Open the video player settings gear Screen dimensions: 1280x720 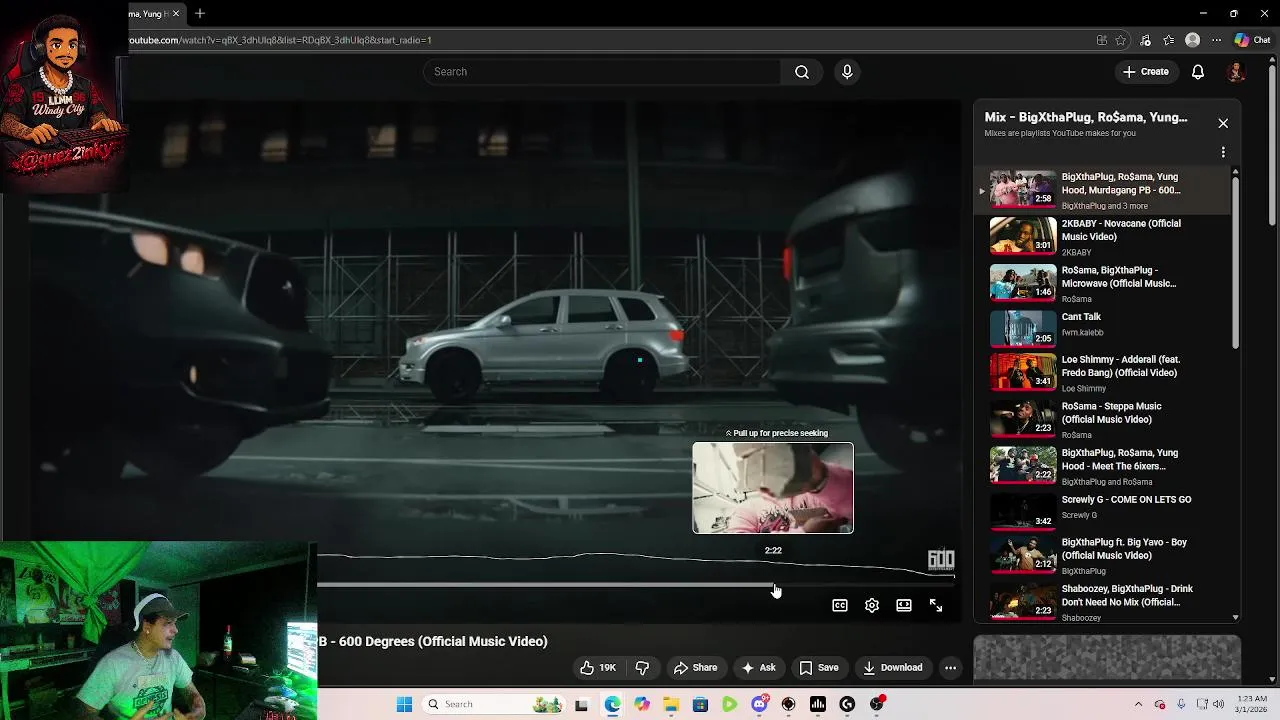[872, 605]
